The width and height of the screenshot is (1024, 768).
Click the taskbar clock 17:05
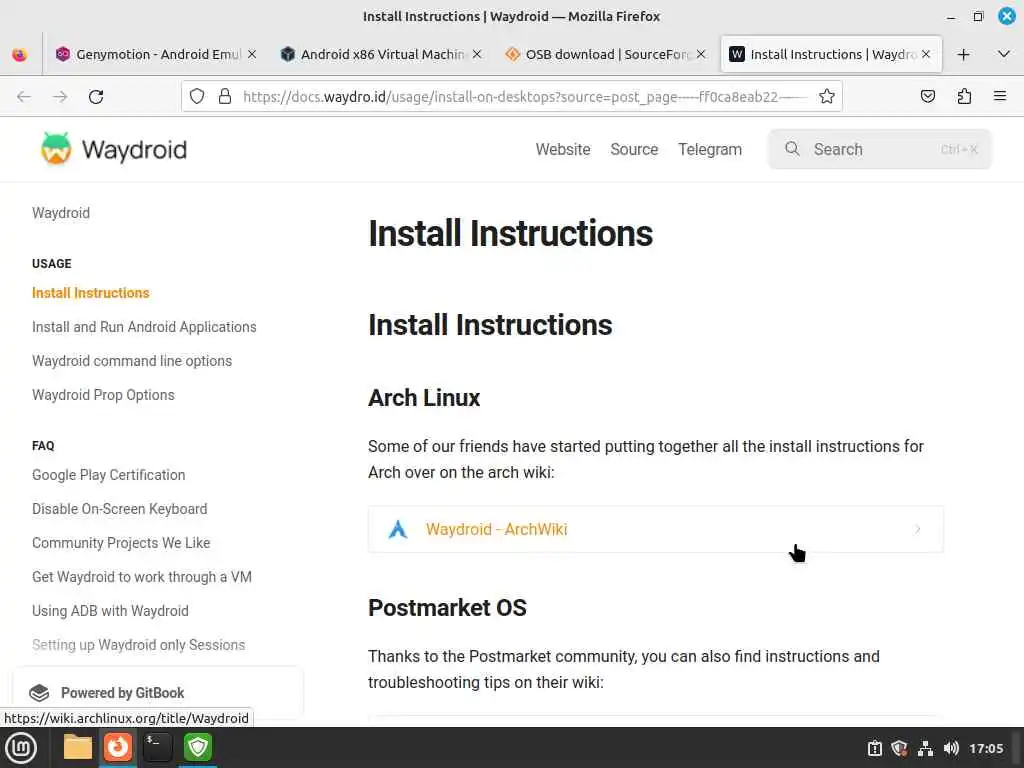pos(986,748)
